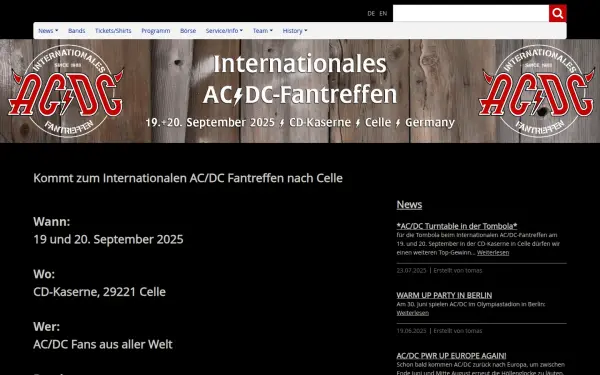Click into the search input field
Viewport: 600px width, 375px height.
click(x=471, y=13)
